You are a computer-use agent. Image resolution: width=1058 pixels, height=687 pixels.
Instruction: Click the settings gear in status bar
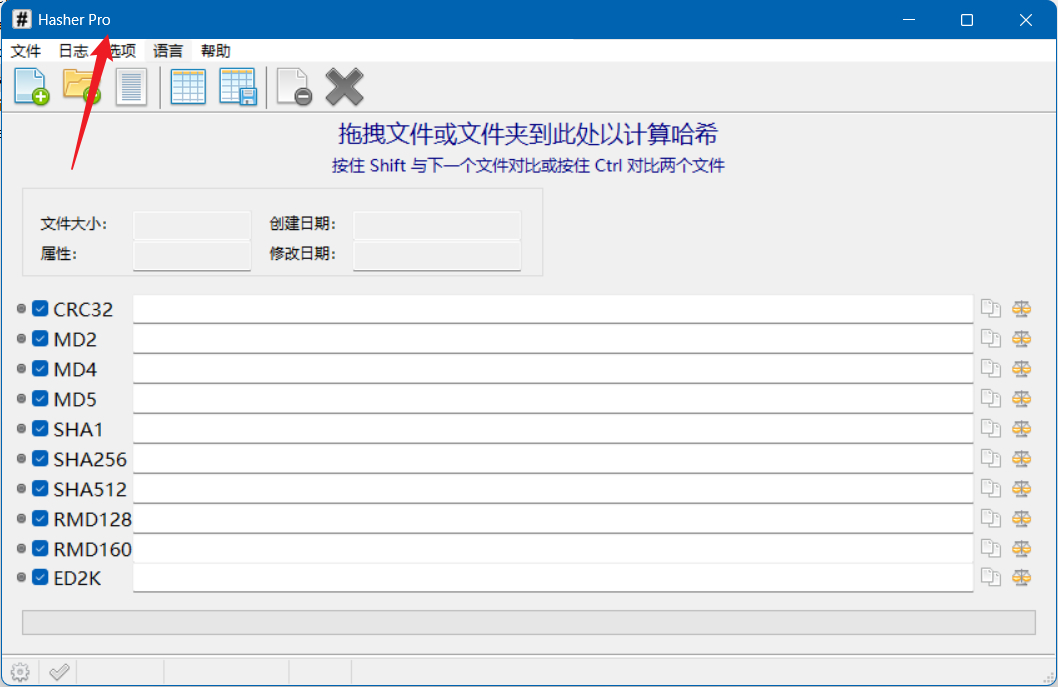pos(20,672)
